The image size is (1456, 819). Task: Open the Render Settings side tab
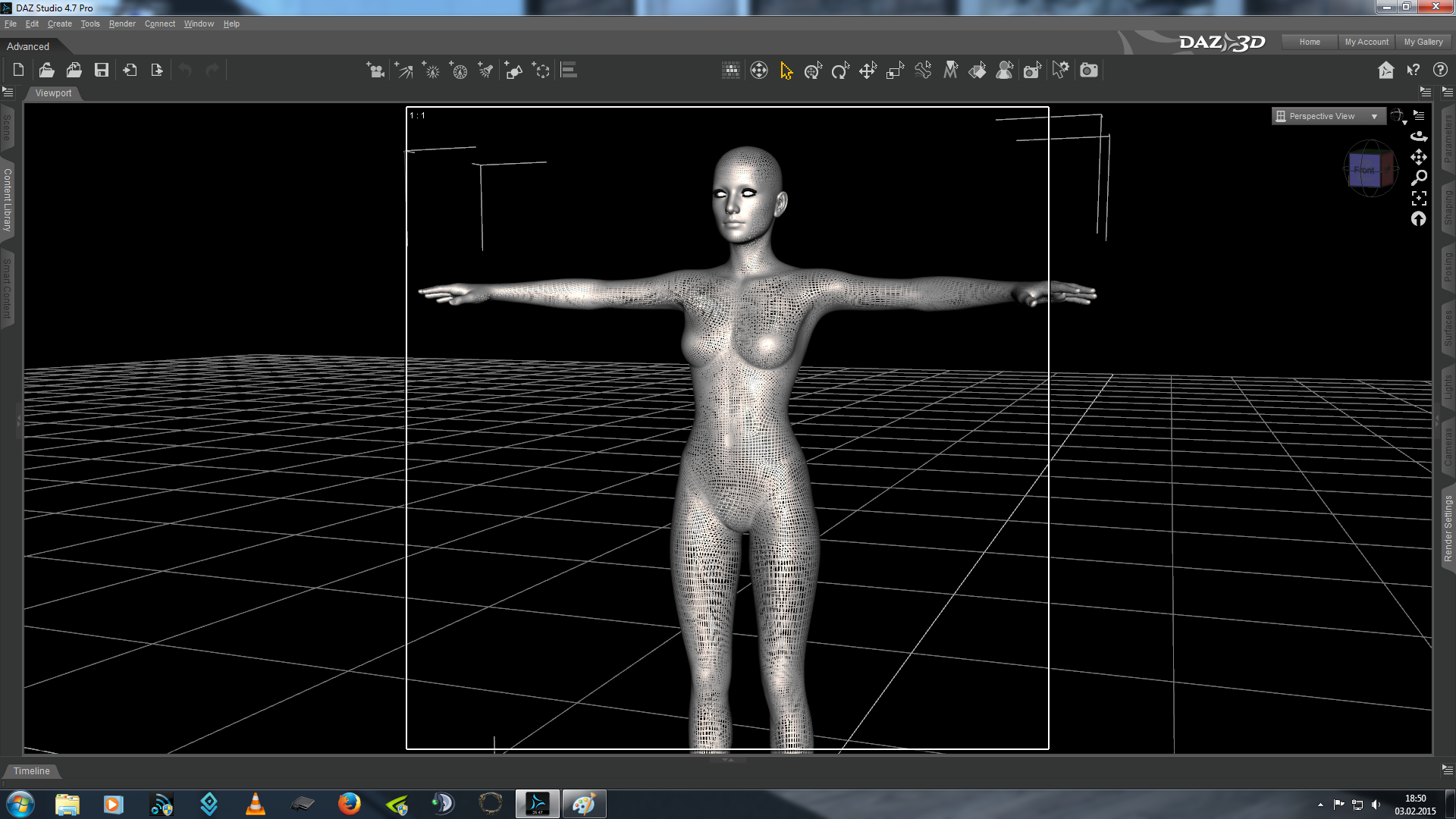point(1448,529)
